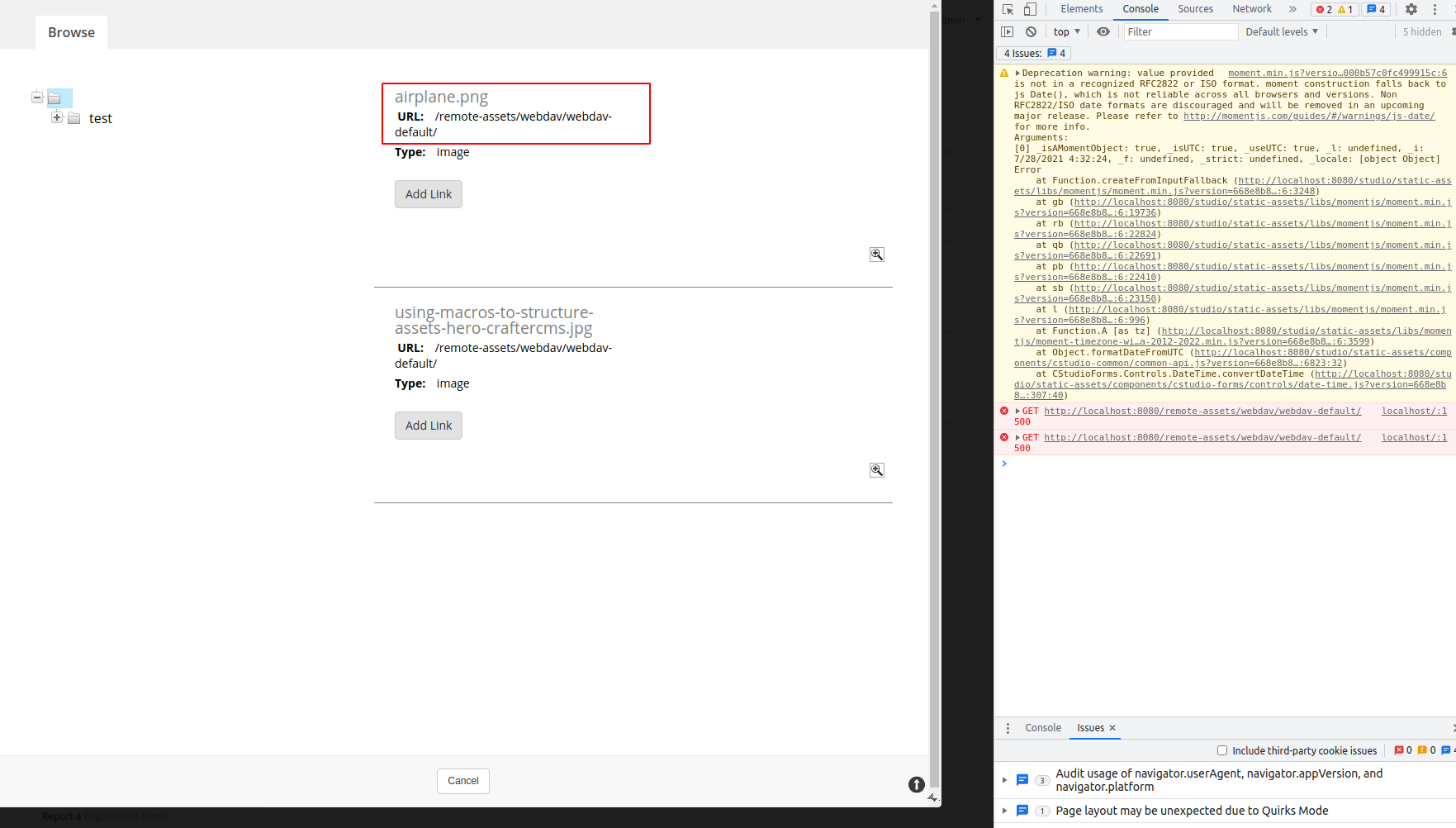The width and height of the screenshot is (1456, 828).
Task: Click Add Link under airplane.png
Action: pyautogui.click(x=428, y=193)
